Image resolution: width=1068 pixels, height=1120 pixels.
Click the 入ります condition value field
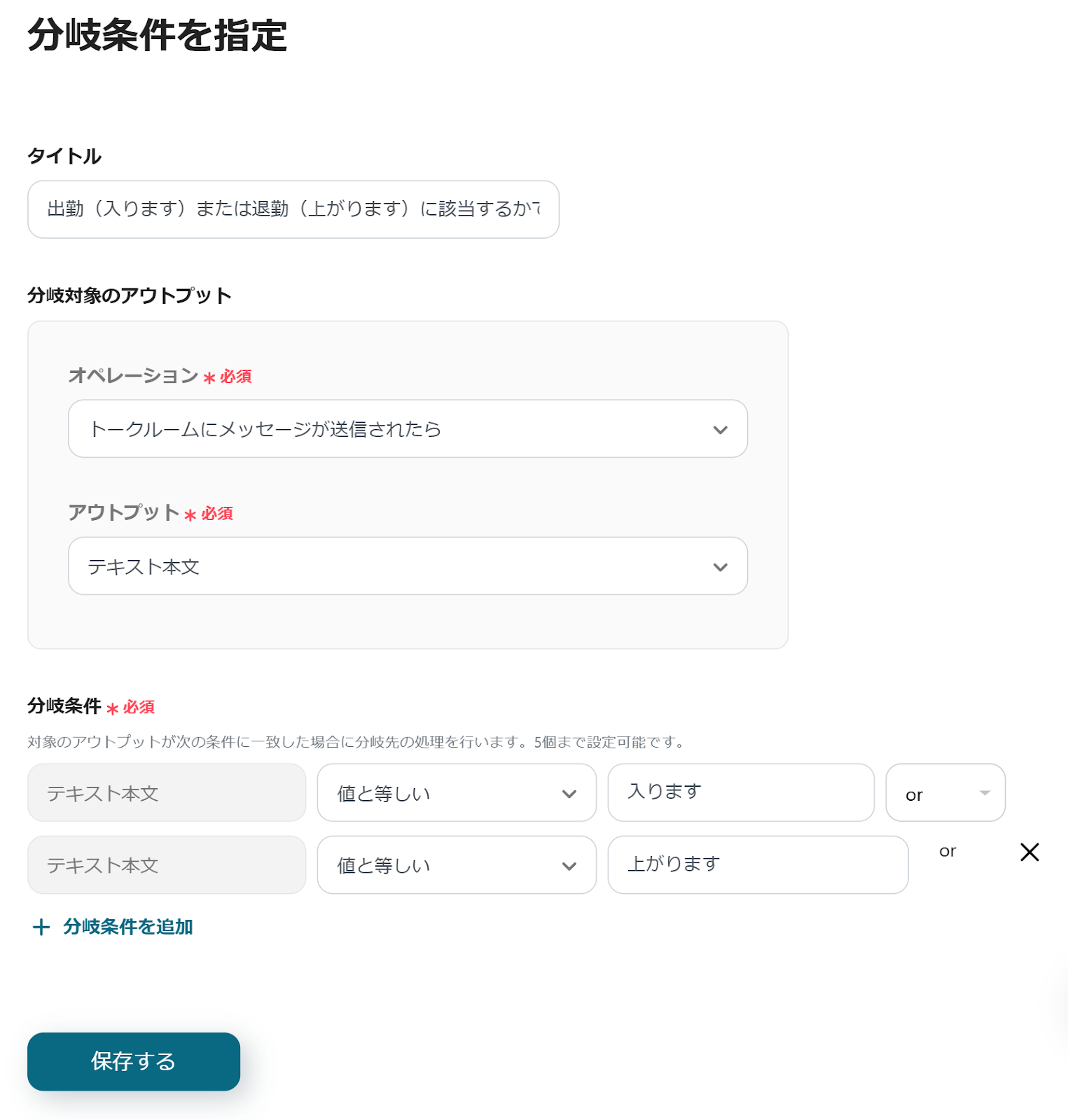(740, 792)
